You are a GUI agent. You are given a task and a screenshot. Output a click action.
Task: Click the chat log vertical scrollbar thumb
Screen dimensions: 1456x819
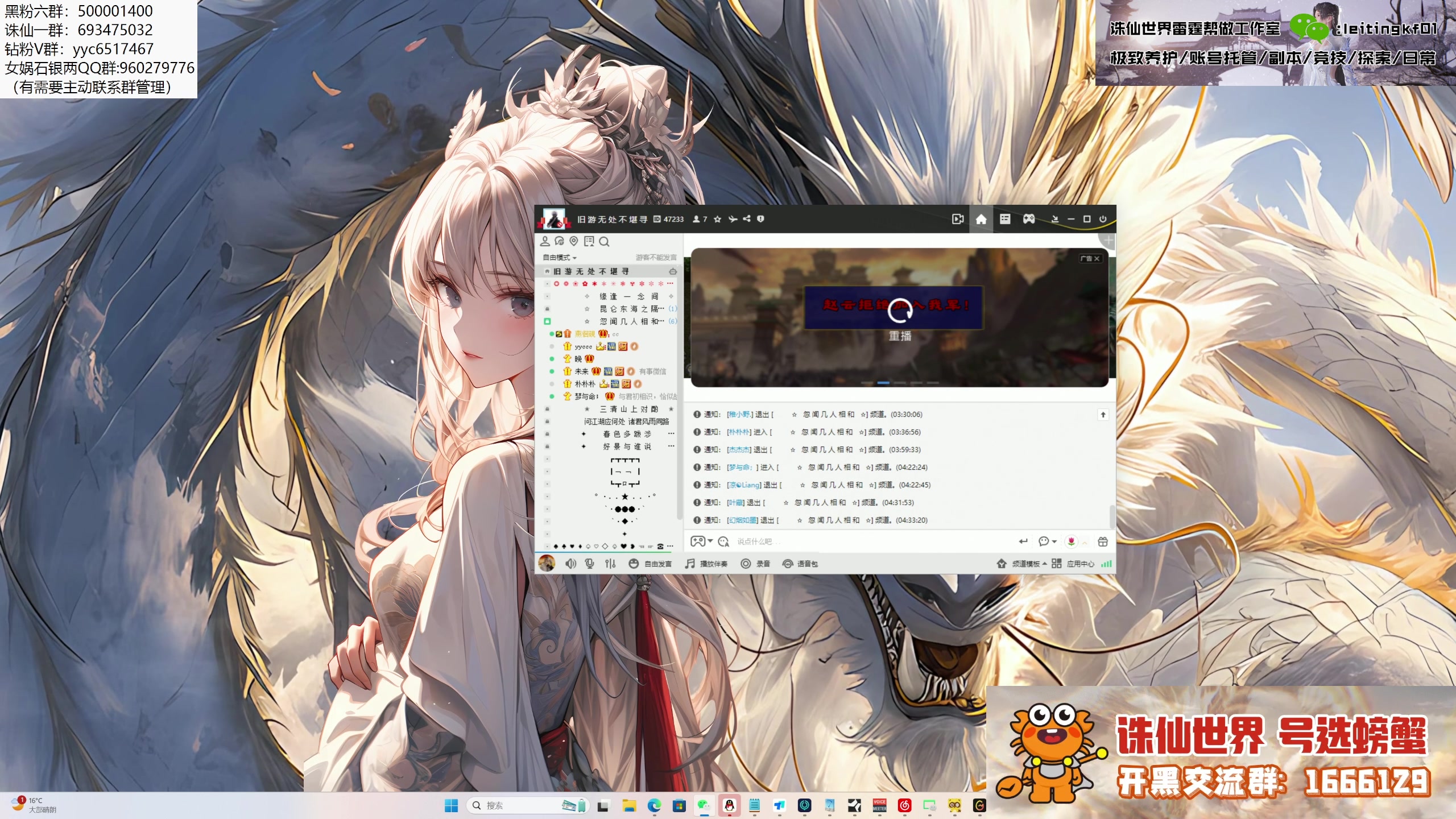click(x=1112, y=516)
